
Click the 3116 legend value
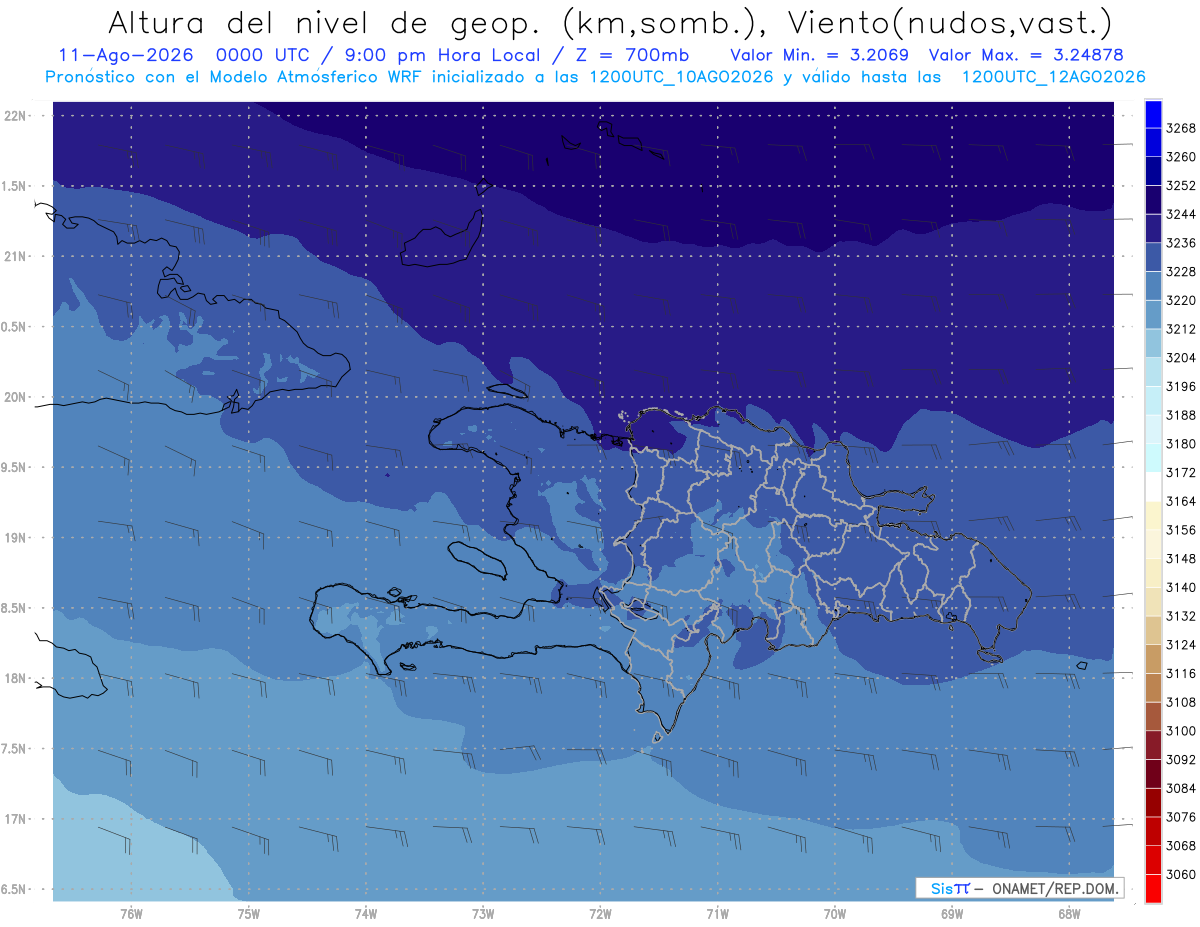[1181, 673]
